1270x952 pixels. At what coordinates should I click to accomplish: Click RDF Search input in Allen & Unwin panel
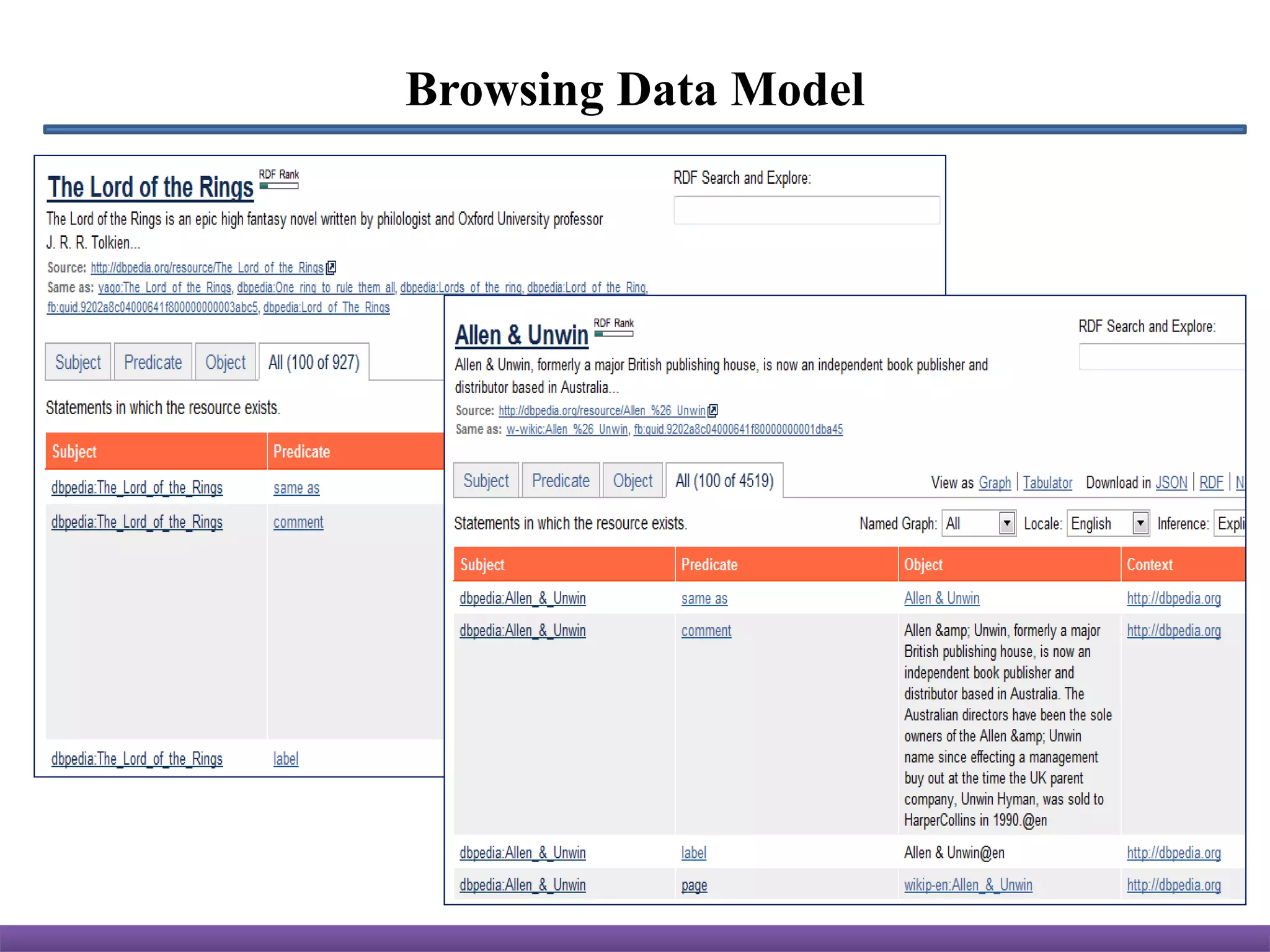click(1162, 357)
